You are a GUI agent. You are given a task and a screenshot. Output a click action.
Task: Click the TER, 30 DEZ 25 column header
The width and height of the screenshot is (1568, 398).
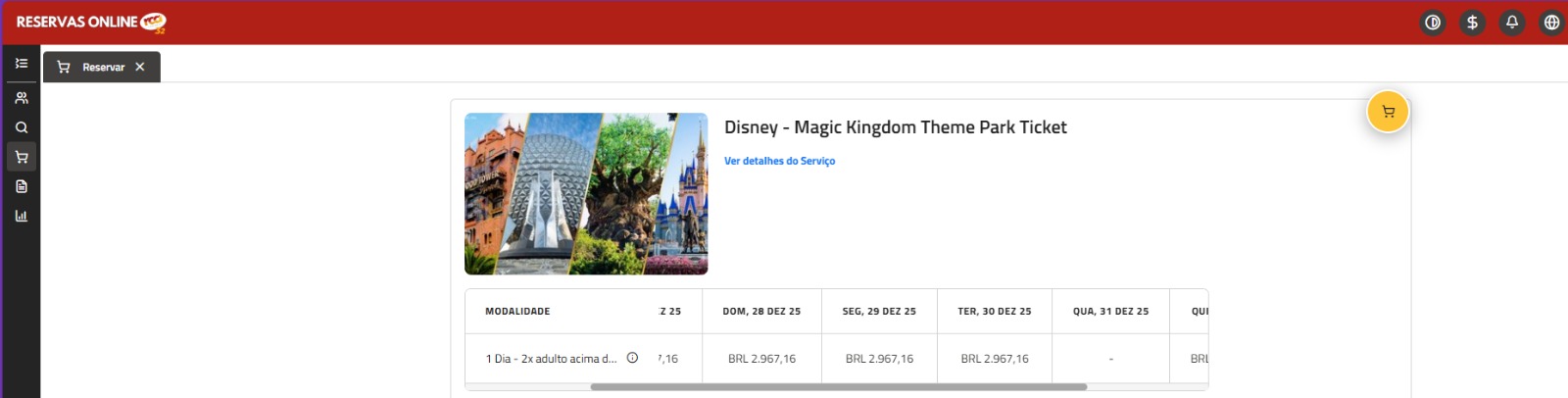[995, 312]
